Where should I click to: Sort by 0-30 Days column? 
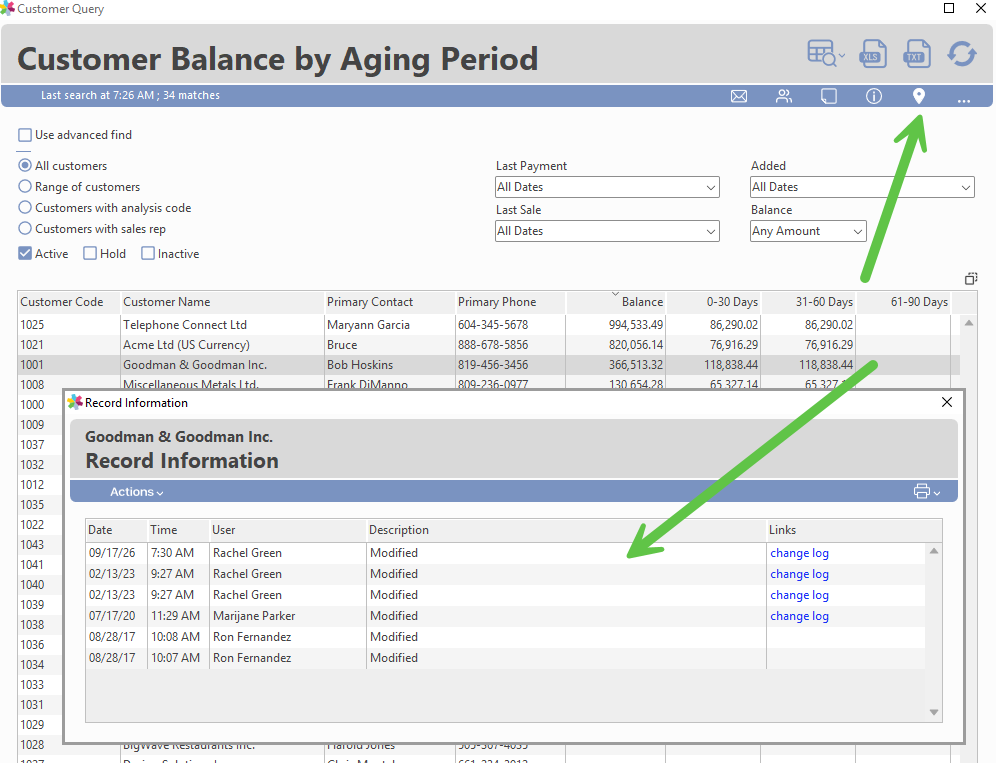[x=713, y=302]
